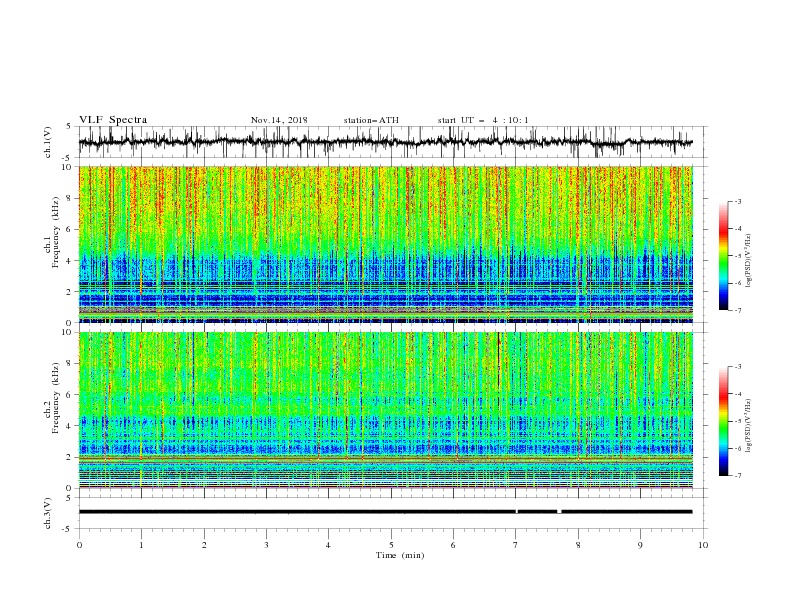Click the ch.1 colorbar log(PSD) unit label
The height and width of the screenshot is (612, 792).
[x=749, y=261]
